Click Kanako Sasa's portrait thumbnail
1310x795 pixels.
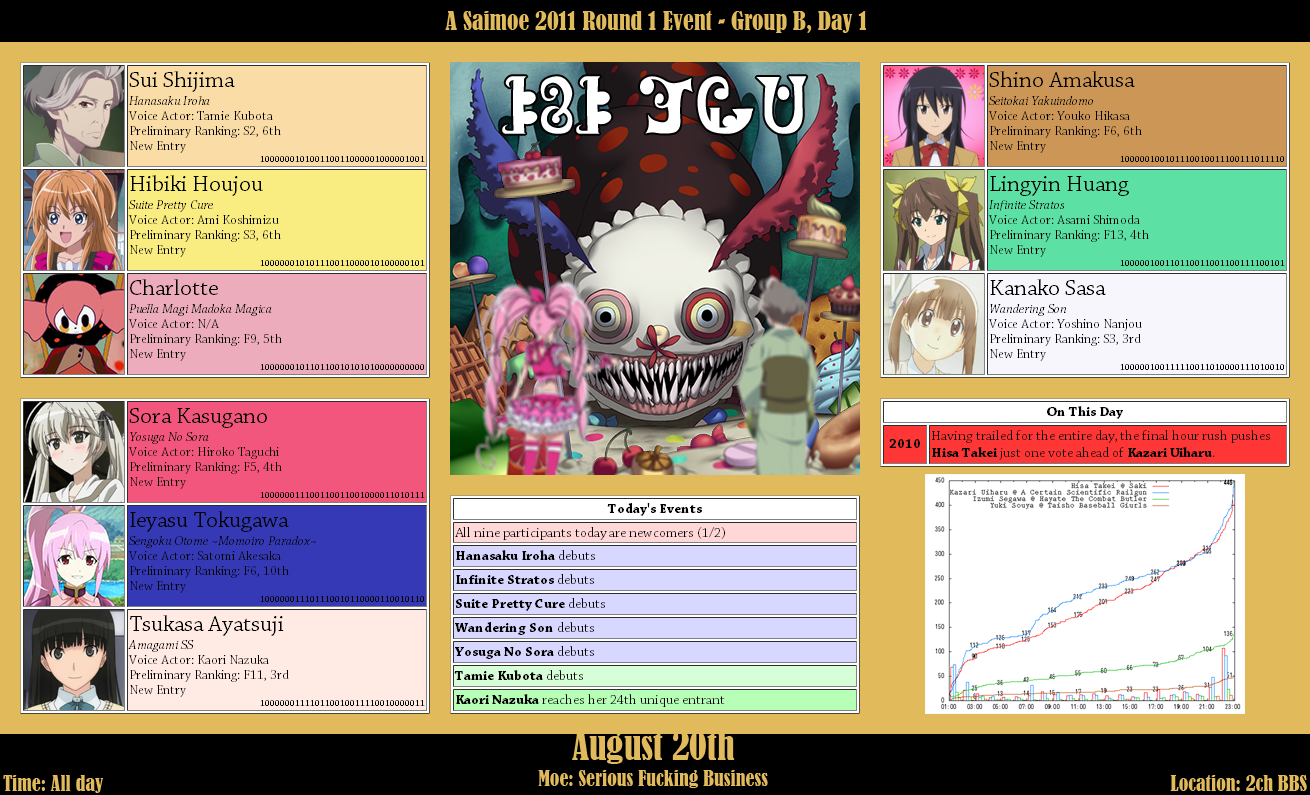[x=934, y=324]
